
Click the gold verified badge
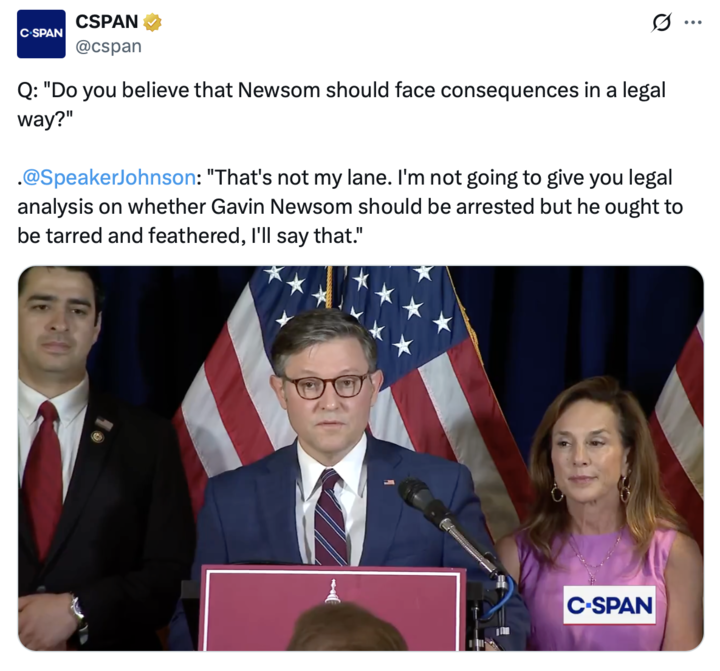(152, 22)
